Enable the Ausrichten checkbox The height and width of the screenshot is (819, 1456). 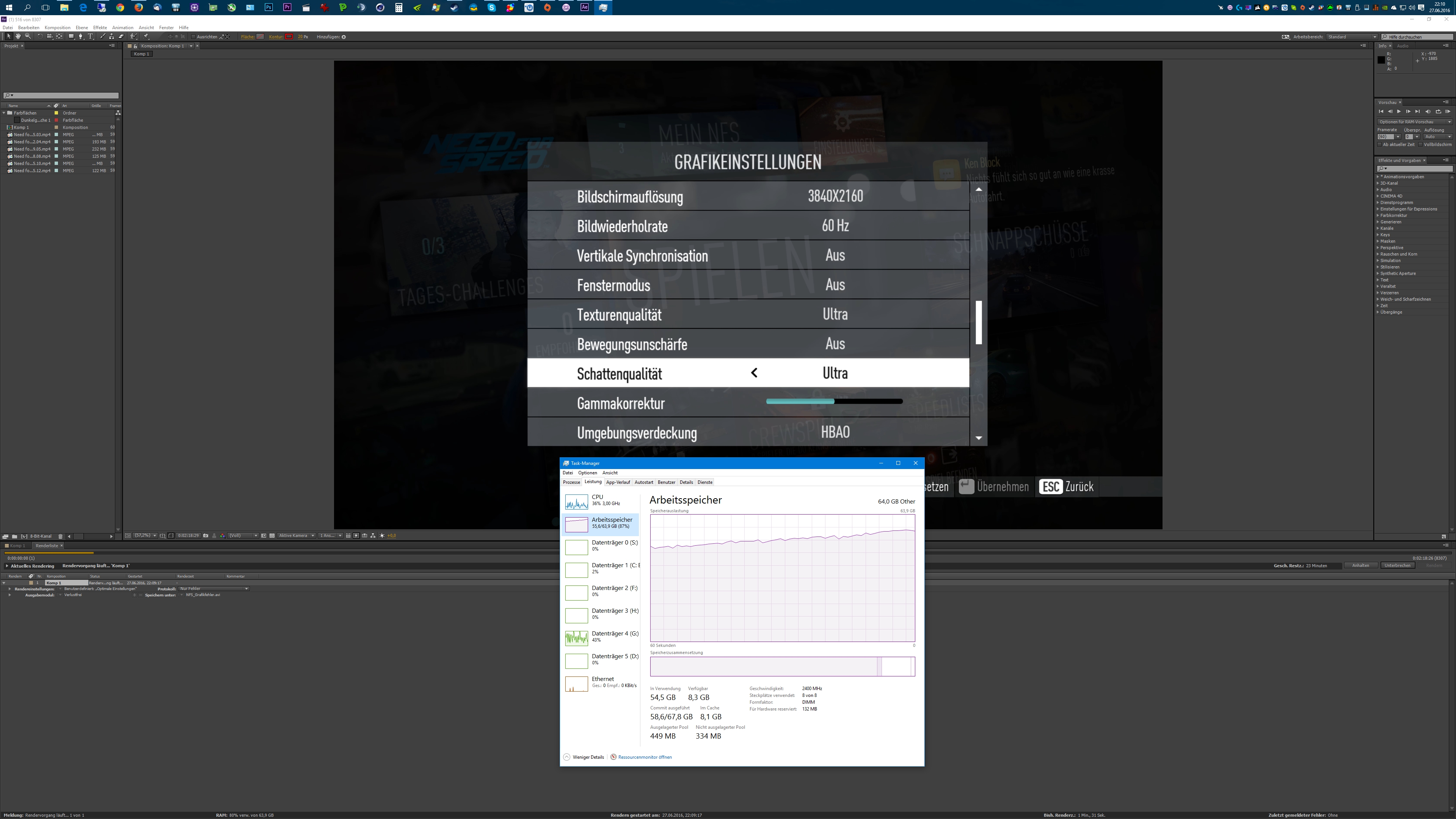[193, 37]
